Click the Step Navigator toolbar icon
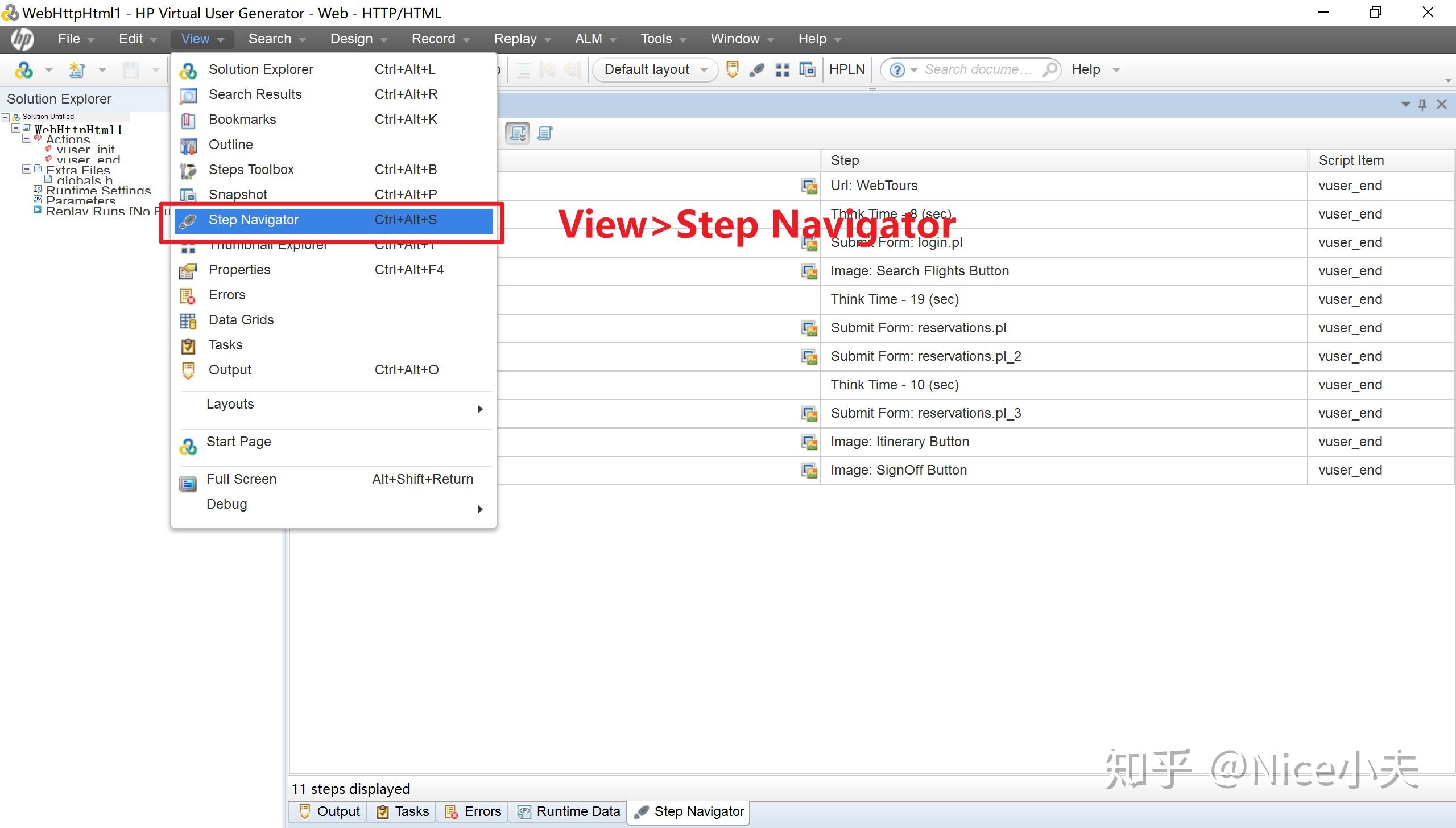The height and width of the screenshot is (828, 1456). pos(757,69)
